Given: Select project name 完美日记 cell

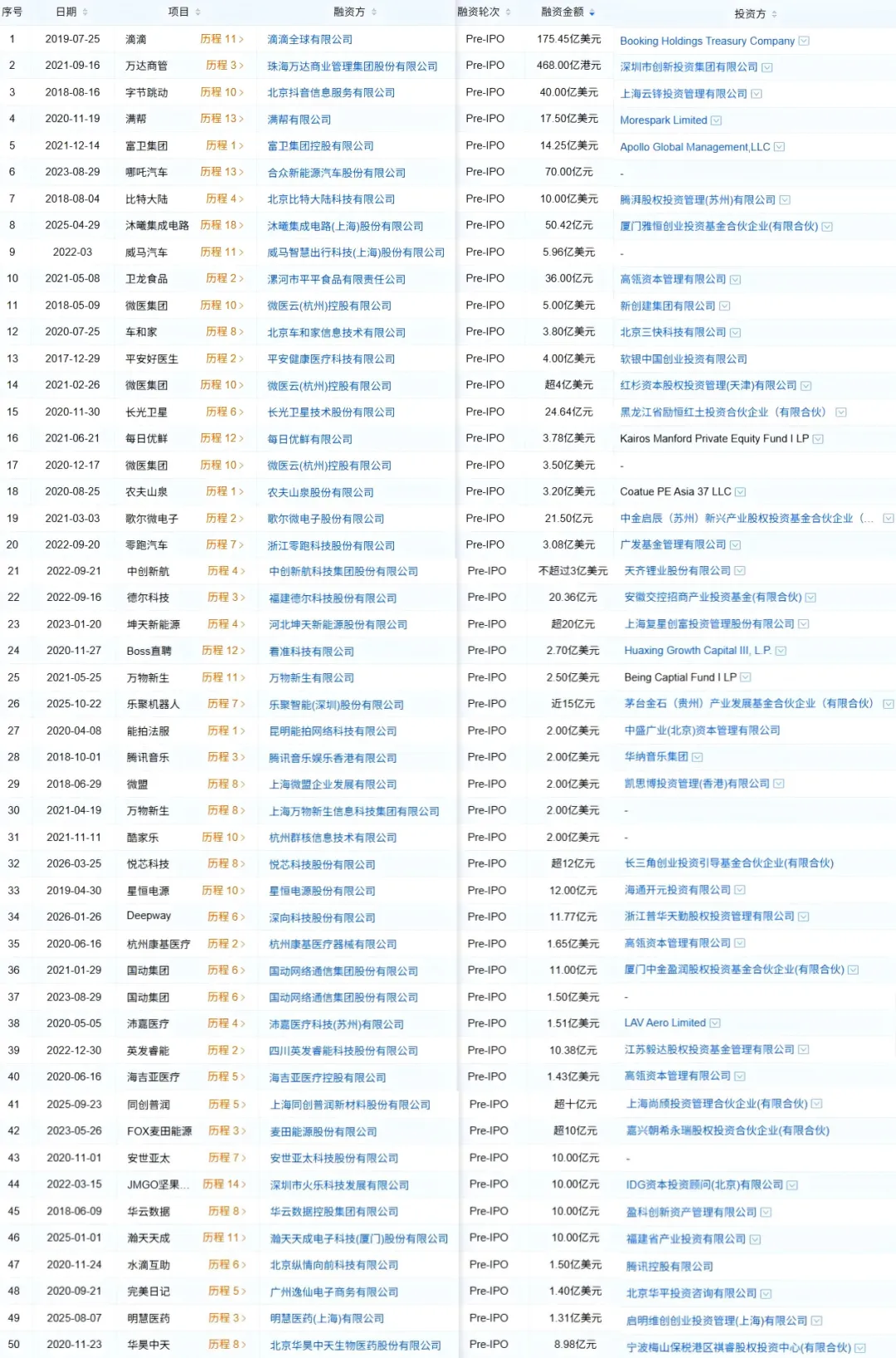Looking at the screenshot, I should pyautogui.click(x=149, y=1292).
